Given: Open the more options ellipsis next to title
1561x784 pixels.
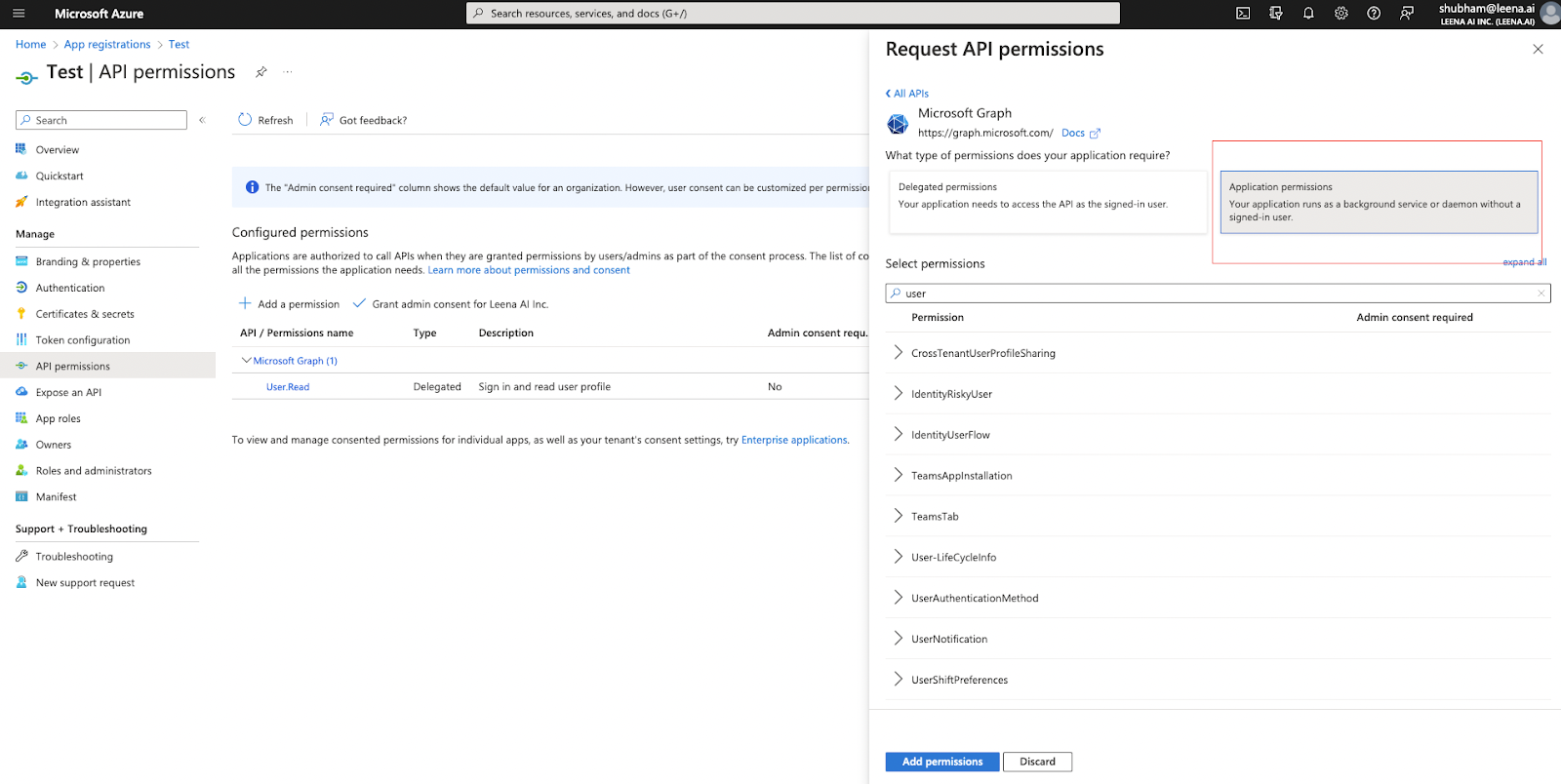Looking at the screenshot, I should pyautogui.click(x=288, y=72).
